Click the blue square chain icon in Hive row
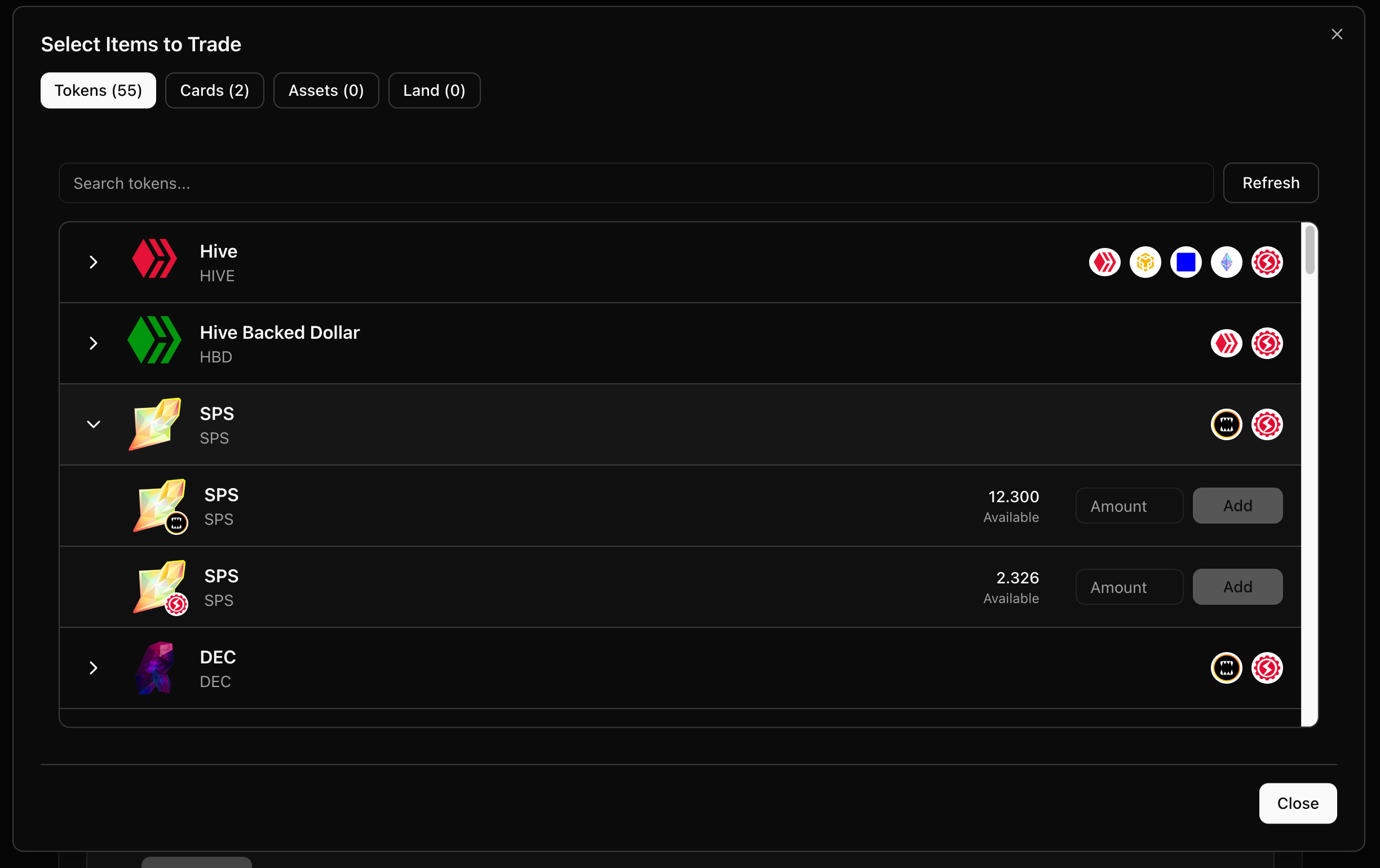The image size is (1380, 868). (x=1185, y=263)
